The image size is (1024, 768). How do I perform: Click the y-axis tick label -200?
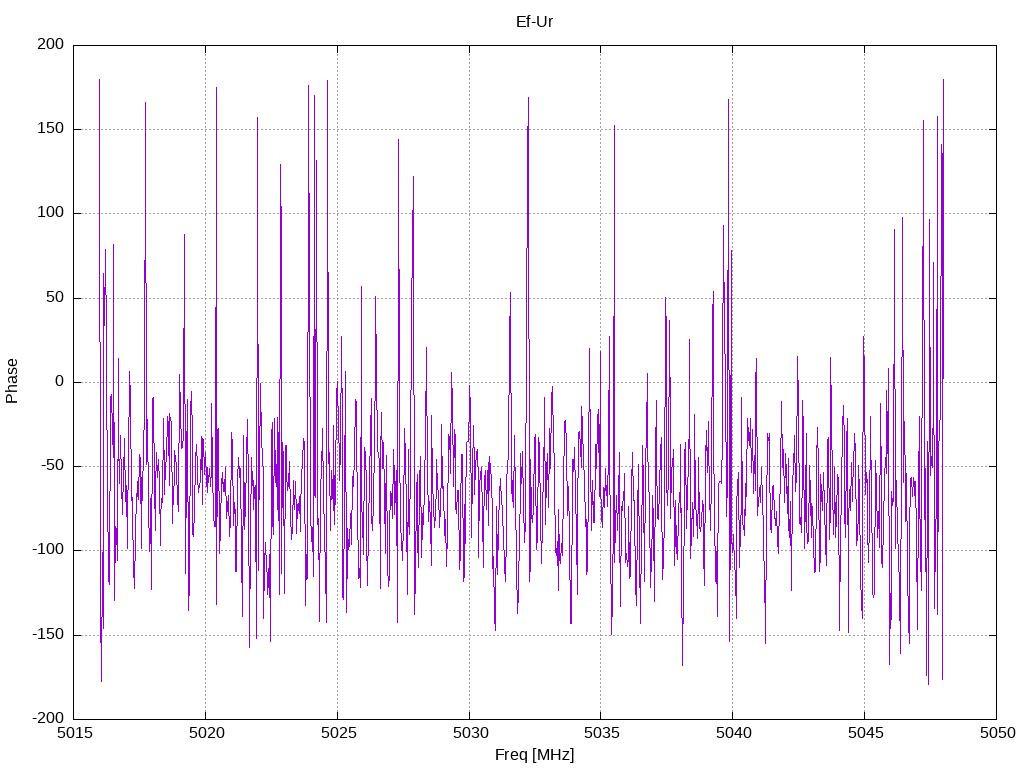(x=48, y=718)
